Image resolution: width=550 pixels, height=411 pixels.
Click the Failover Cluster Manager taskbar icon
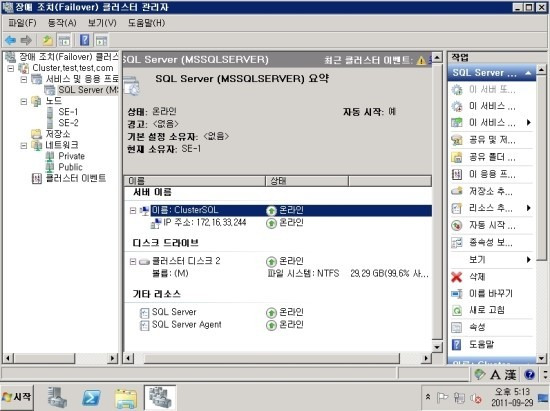160,398
